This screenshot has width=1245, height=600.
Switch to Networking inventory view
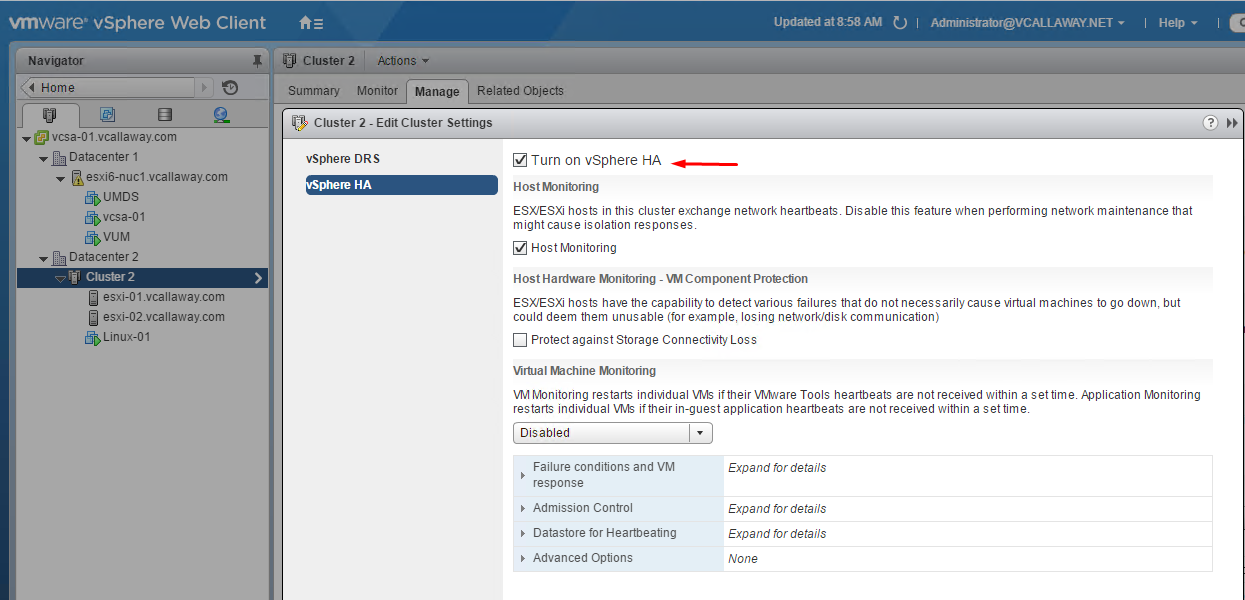tap(221, 115)
